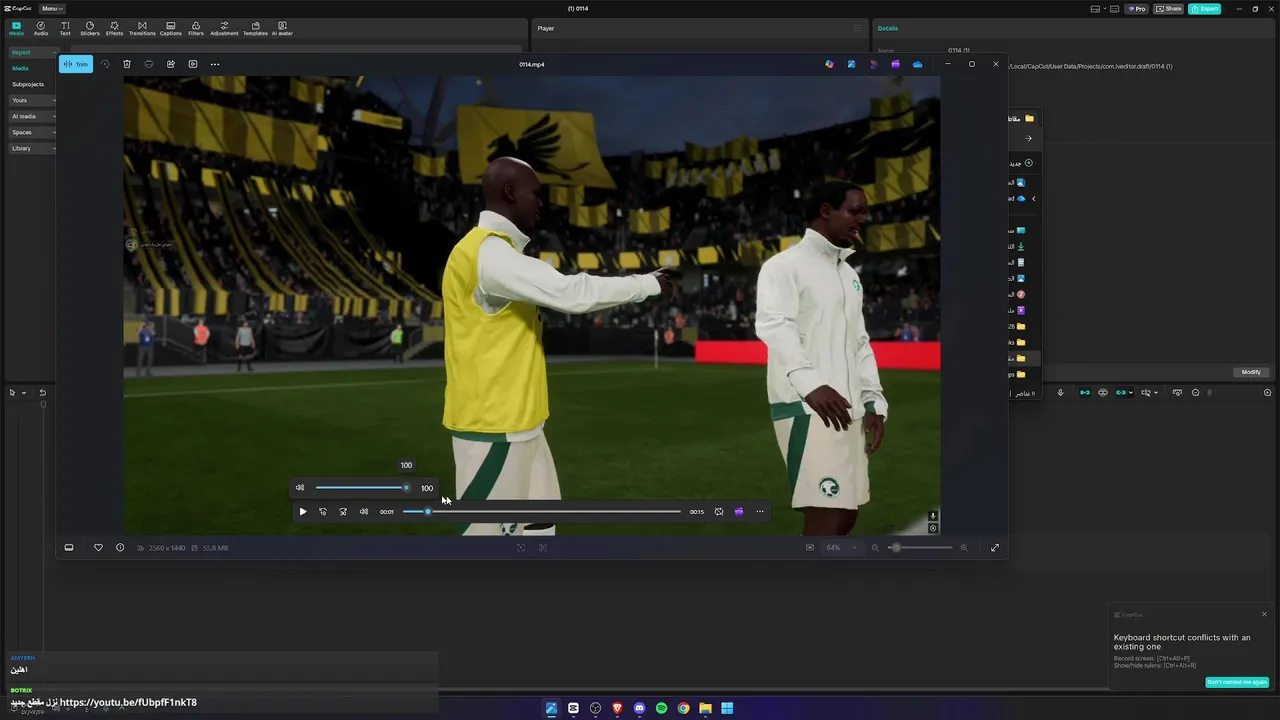The image size is (1280, 720).
Task: Click the share icon in viewer toolbar
Action: click(x=171, y=64)
